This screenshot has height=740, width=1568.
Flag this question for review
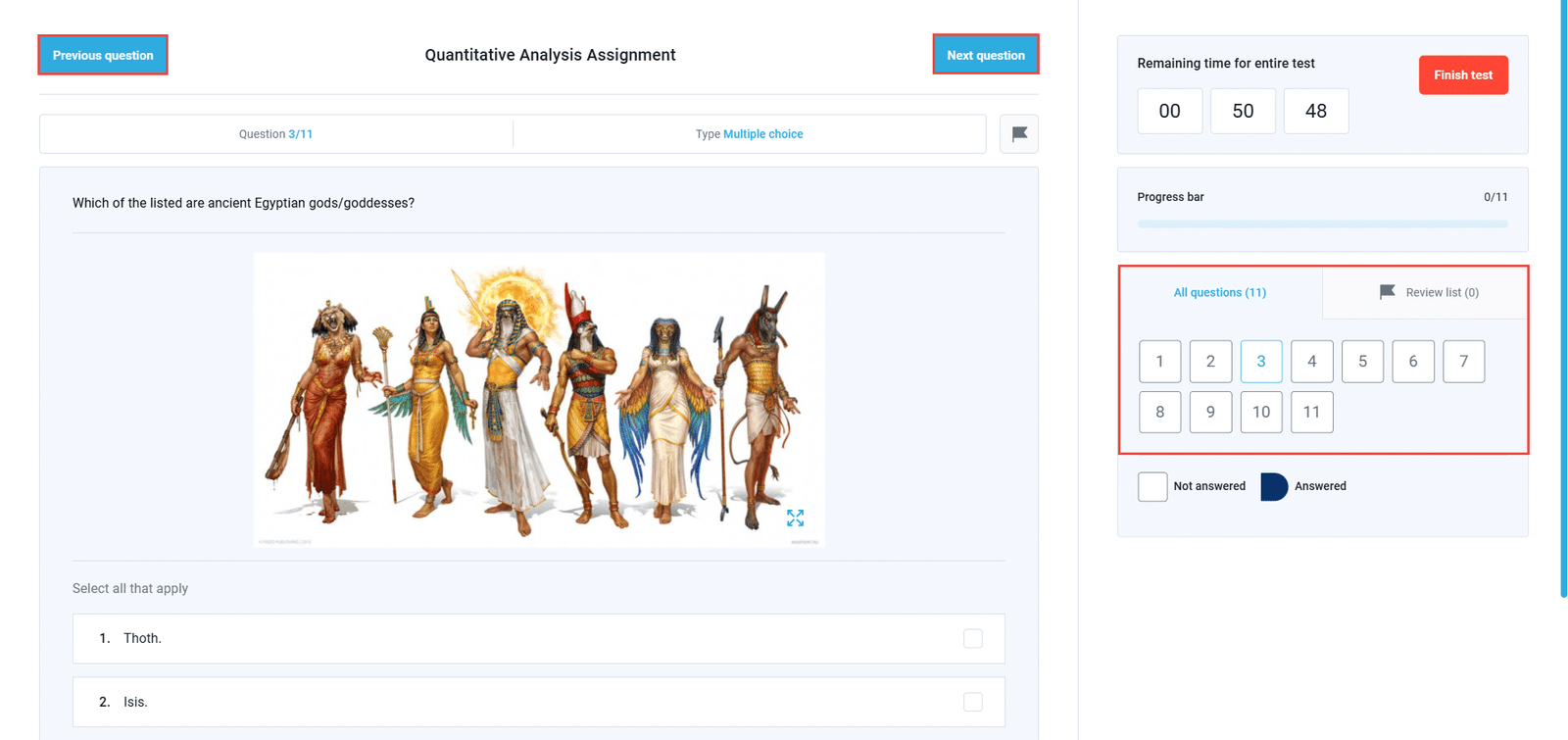[1018, 134]
